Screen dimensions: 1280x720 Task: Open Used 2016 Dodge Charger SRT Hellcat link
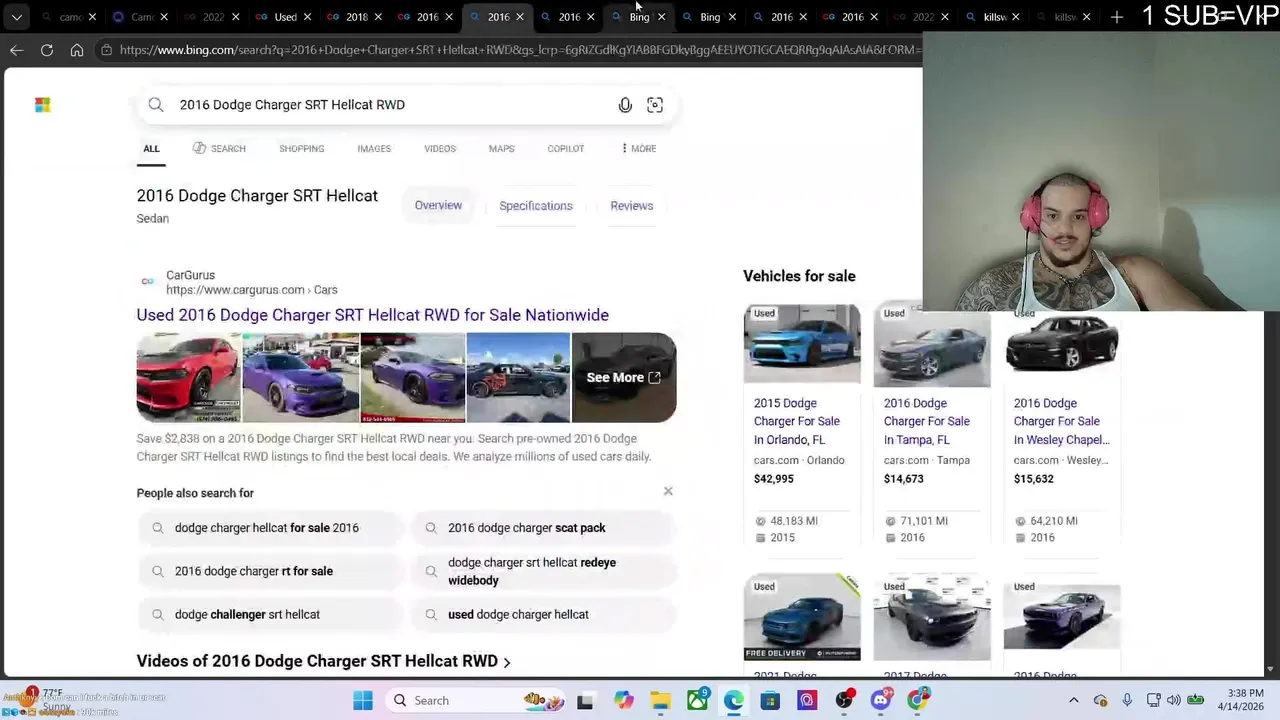[x=372, y=315]
